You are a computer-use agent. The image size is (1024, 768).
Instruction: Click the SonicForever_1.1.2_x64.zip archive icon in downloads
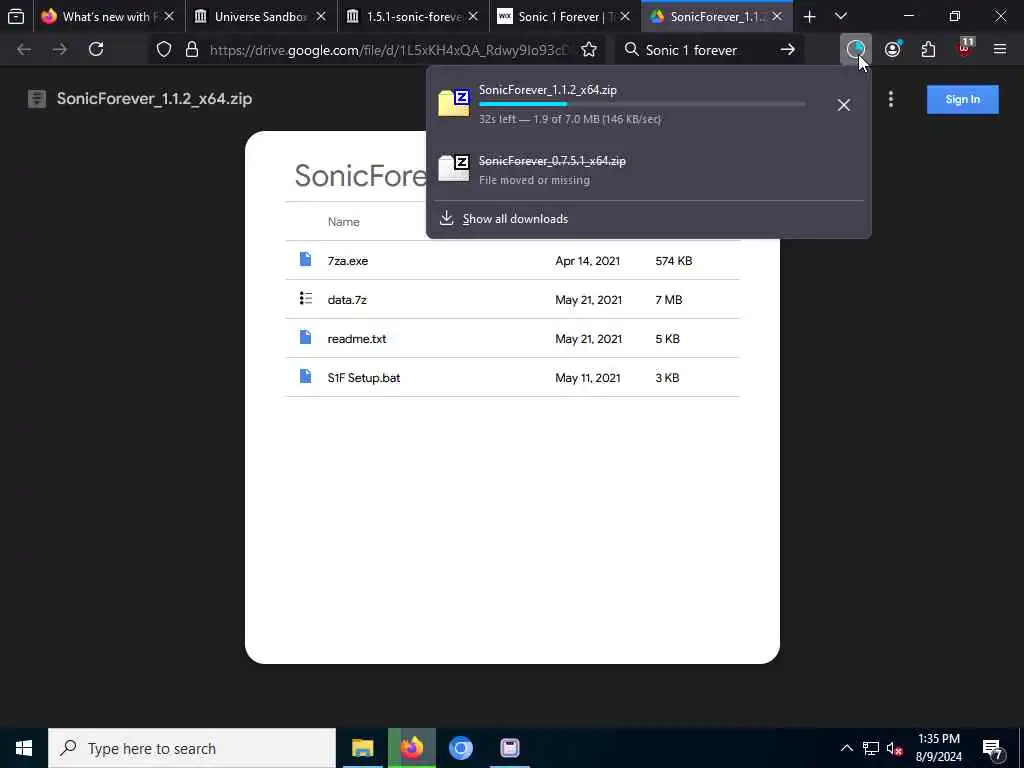pos(454,103)
